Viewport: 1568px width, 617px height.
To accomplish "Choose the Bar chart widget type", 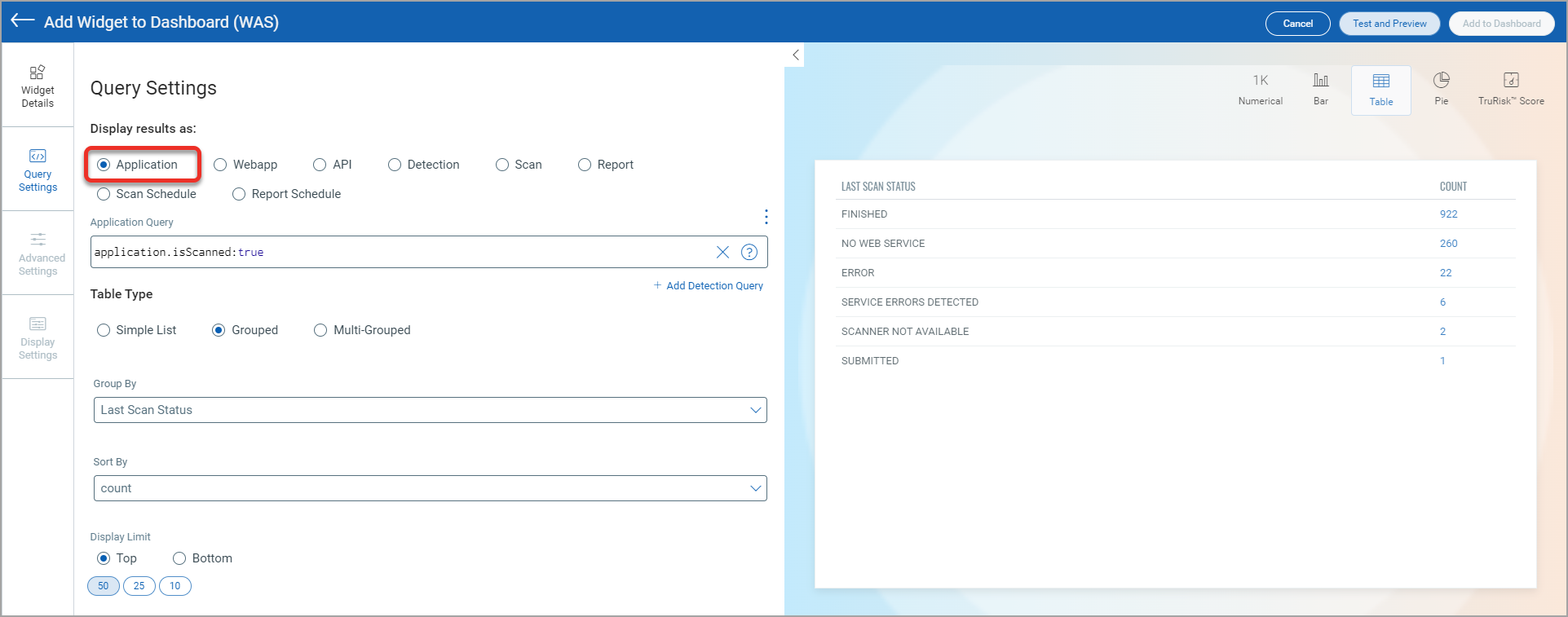I will pos(1320,89).
